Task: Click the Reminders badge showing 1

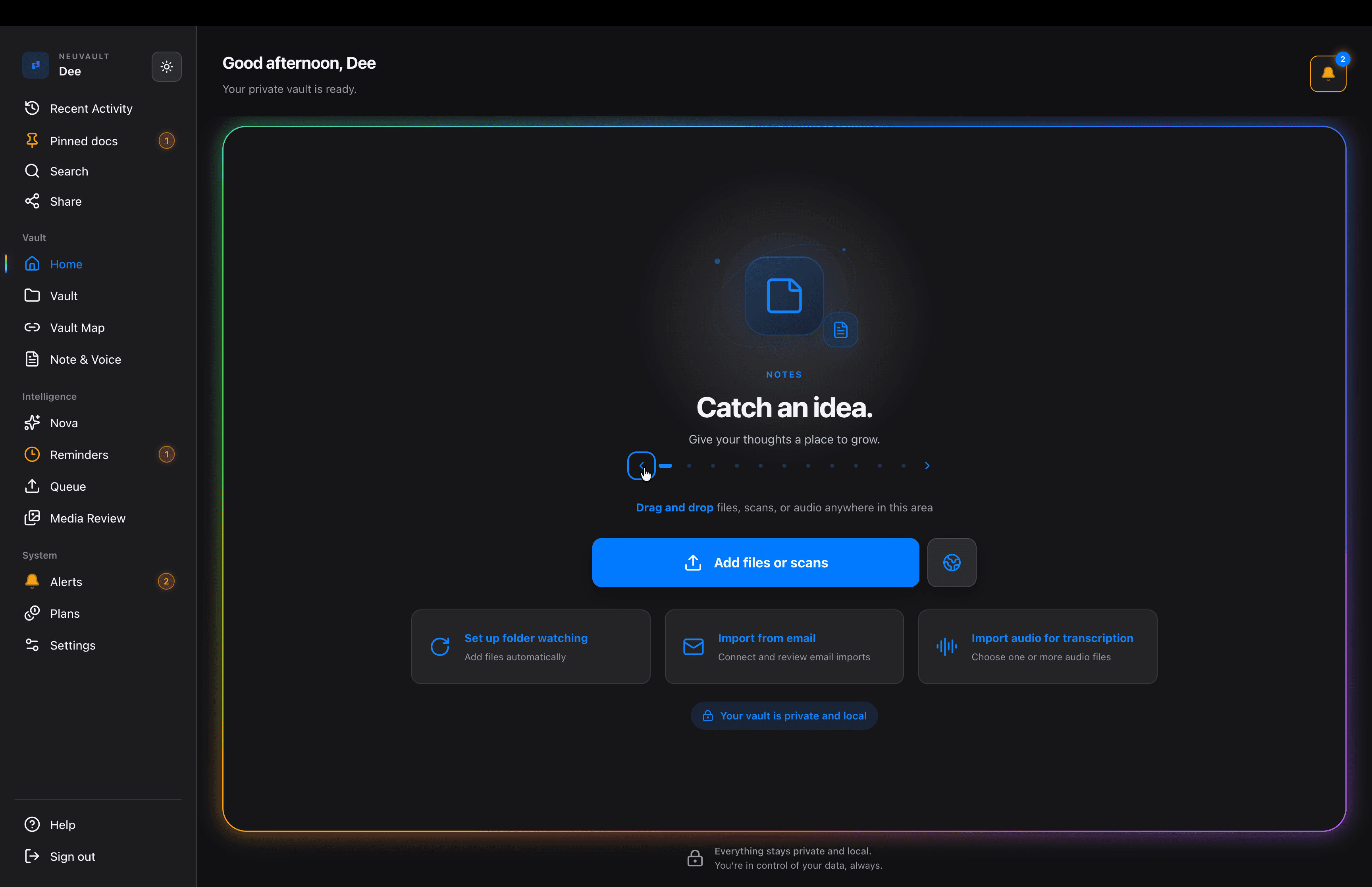Action: 166,455
